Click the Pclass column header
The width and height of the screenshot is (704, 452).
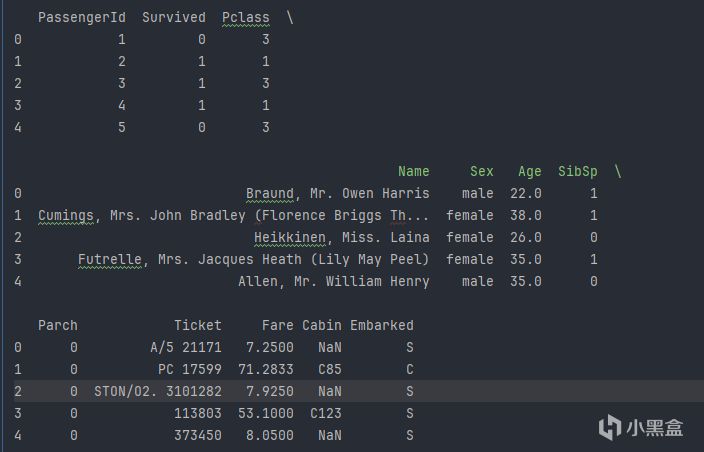tap(246, 17)
